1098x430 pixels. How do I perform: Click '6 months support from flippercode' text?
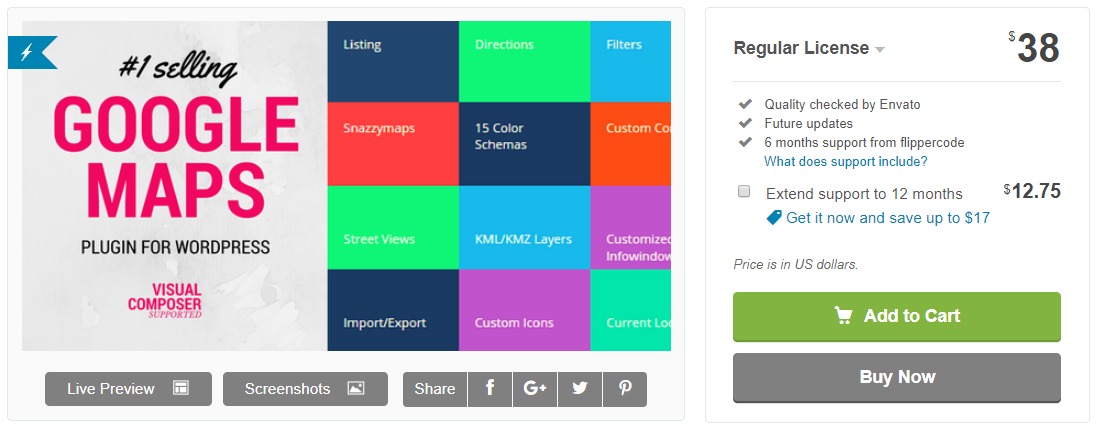coord(864,142)
